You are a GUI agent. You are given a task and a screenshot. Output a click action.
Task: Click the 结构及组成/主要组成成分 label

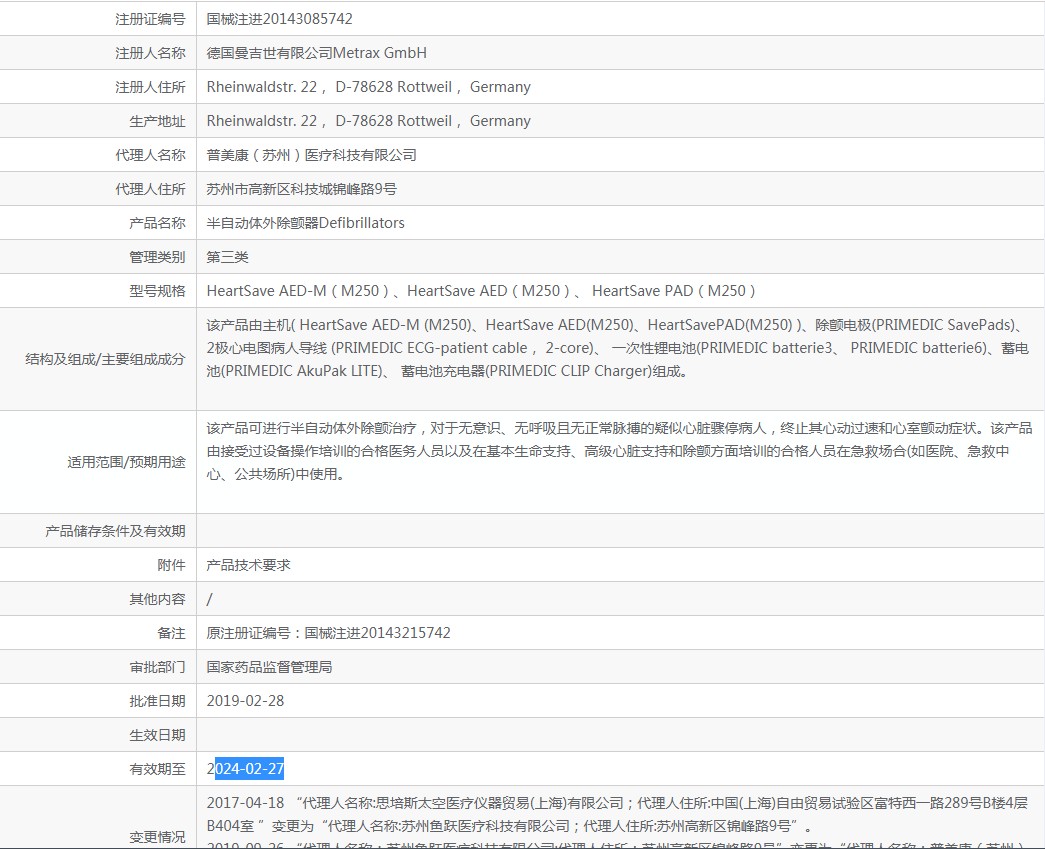105,359
